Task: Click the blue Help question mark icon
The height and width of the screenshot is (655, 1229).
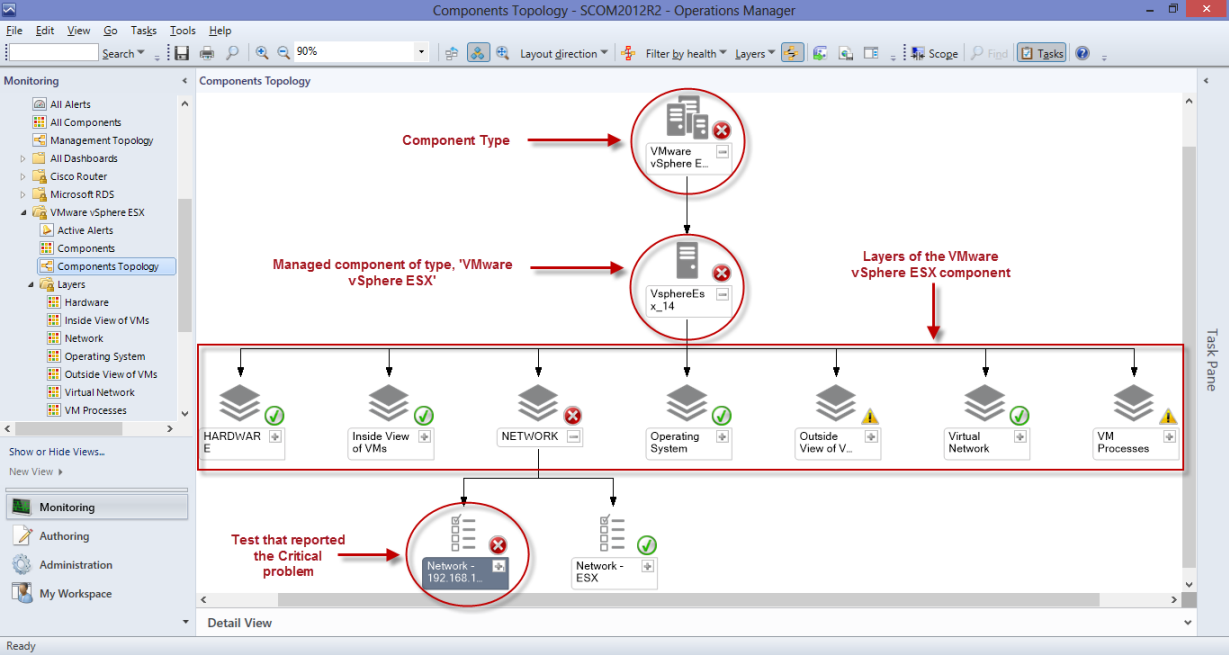Action: (x=1082, y=53)
